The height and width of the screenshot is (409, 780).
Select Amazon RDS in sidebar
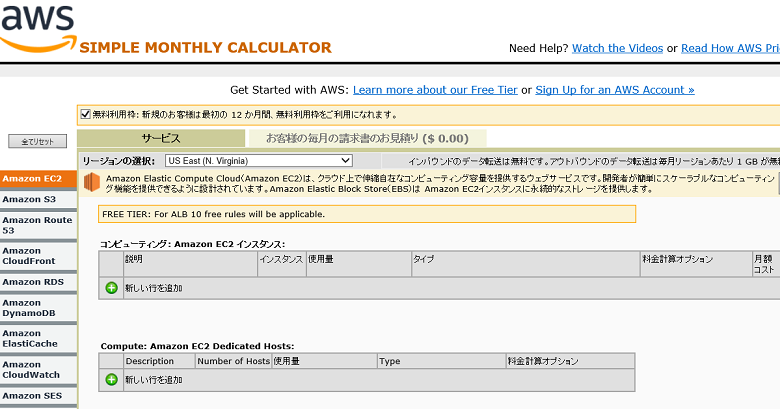[x=38, y=282]
